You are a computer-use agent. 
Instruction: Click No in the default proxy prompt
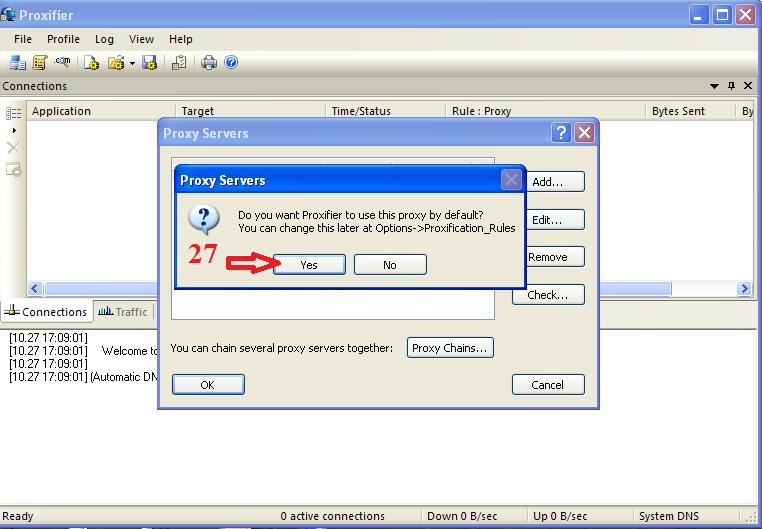(x=390, y=265)
